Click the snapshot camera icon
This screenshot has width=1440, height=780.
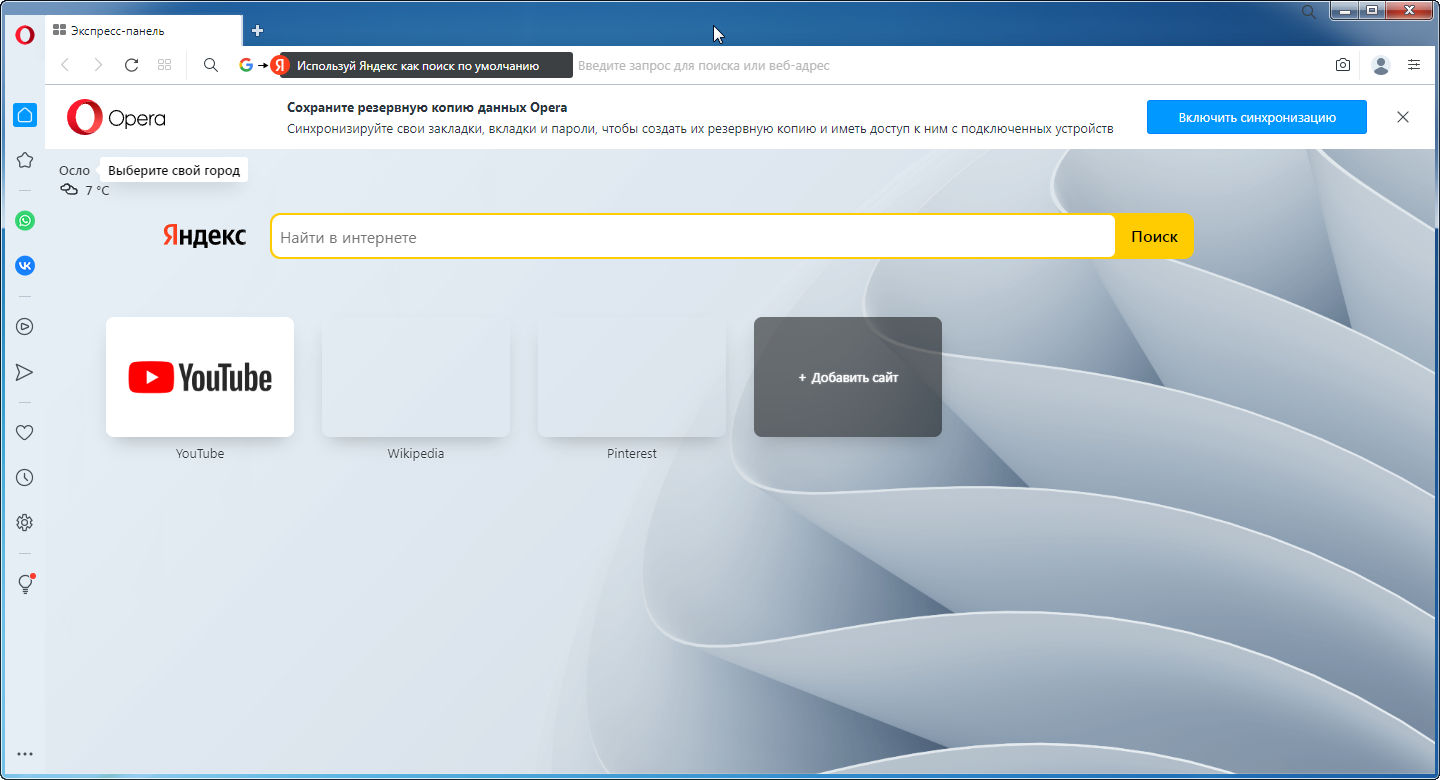click(x=1342, y=65)
